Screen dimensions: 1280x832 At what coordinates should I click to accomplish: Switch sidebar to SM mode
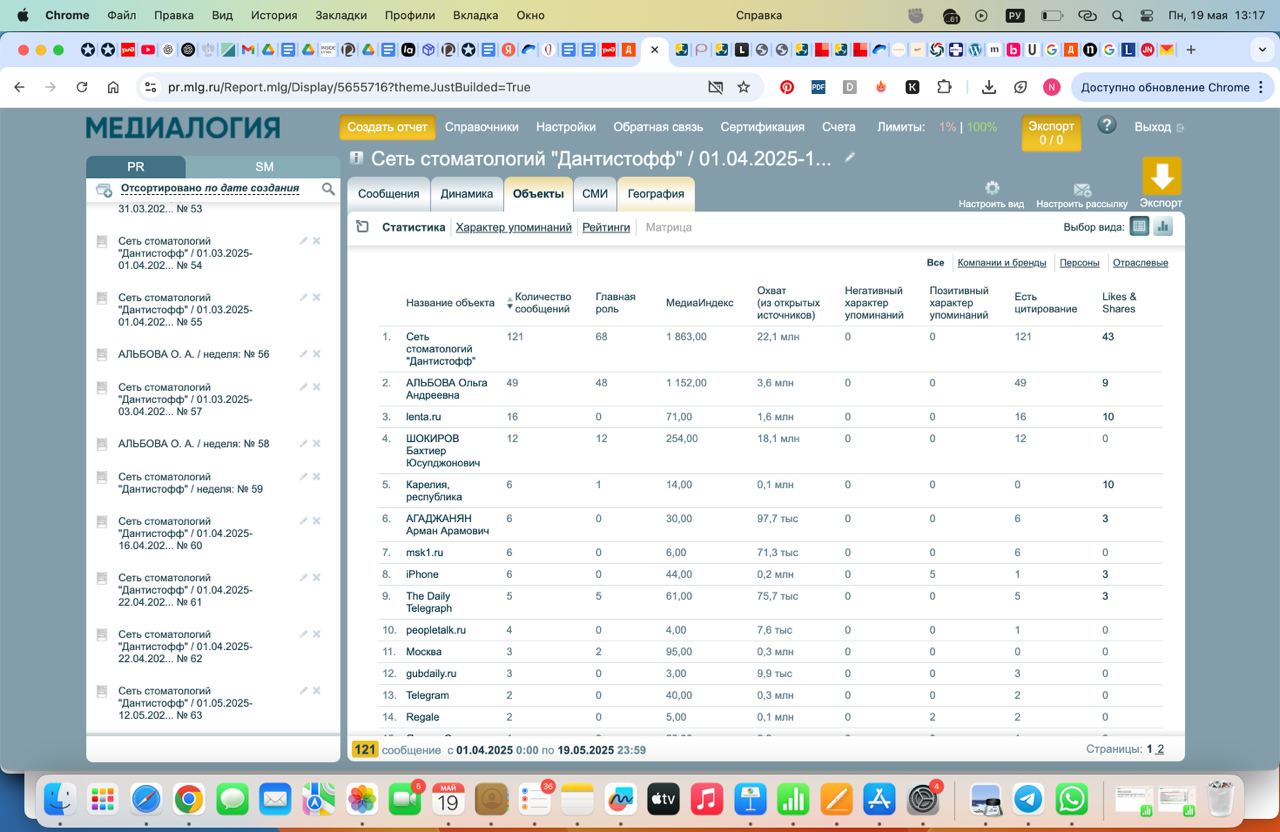coord(264,167)
